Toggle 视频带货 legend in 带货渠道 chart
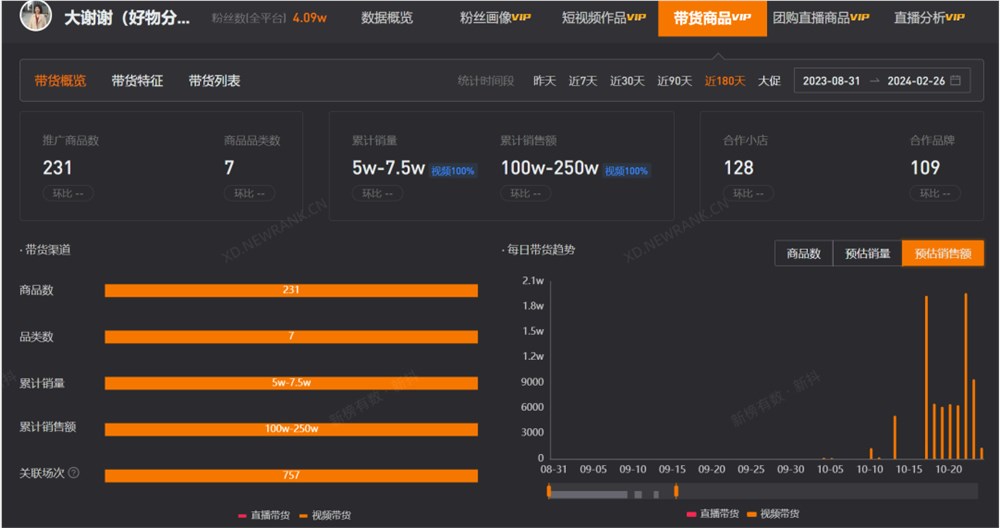This screenshot has width=1000, height=528. point(325,515)
